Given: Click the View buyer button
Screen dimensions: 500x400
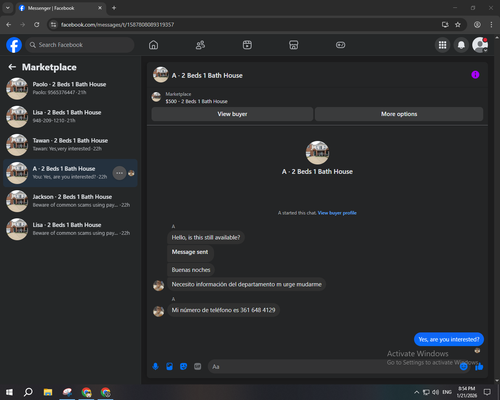Looking at the screenshot, I should pos(232,114).
